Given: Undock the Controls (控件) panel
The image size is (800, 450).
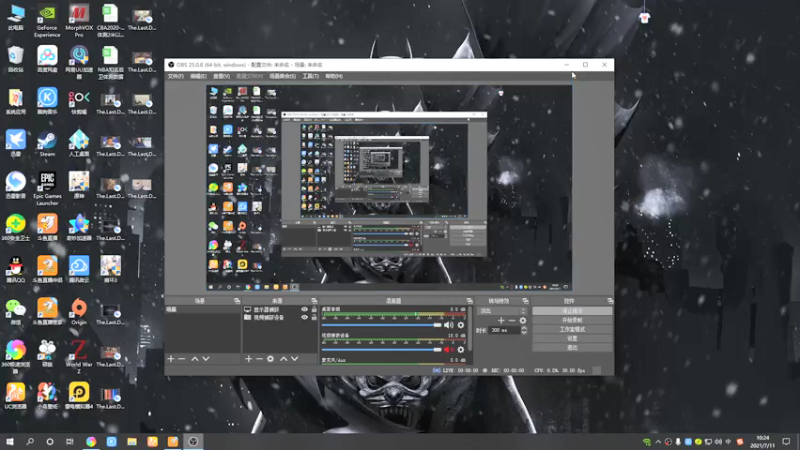Looking at the screenshot, I should (610, 301).
